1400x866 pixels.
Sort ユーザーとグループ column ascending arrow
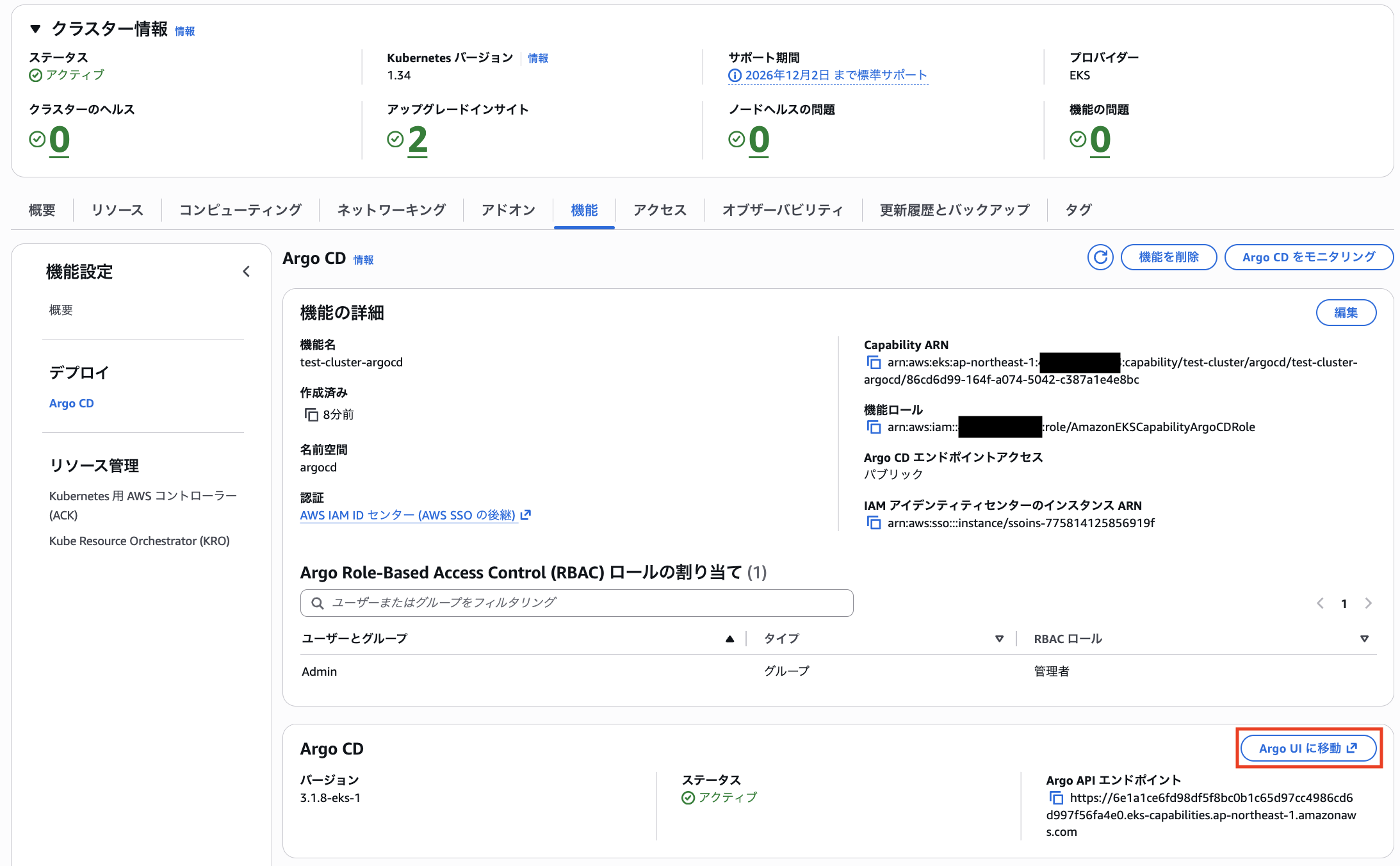(x=729, y=639)
